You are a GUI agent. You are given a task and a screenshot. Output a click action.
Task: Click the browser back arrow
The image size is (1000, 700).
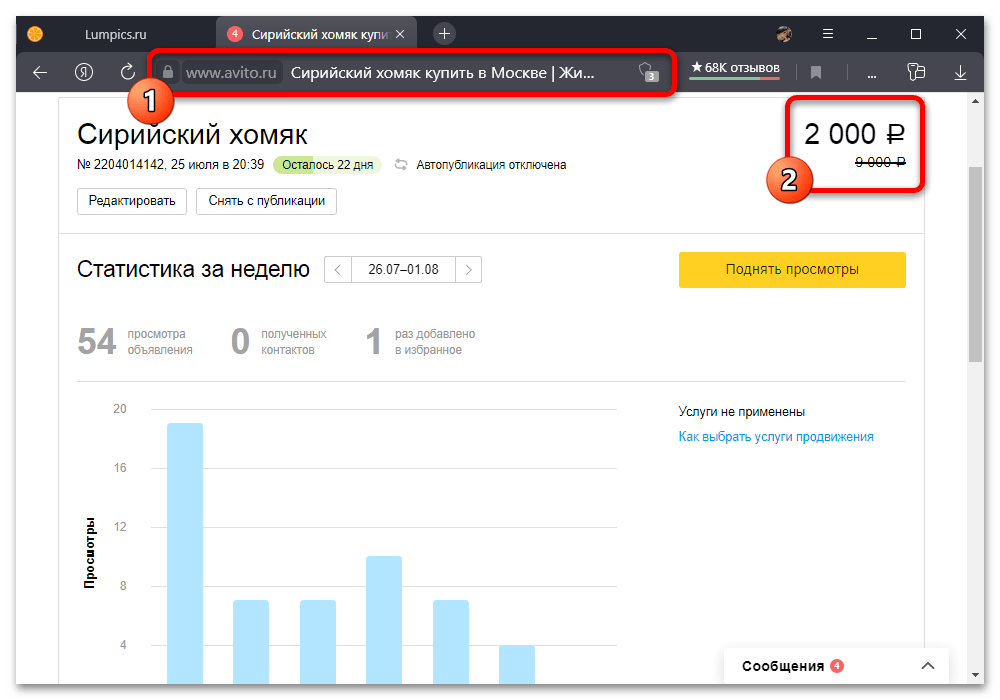pyautogui.click(x=40, y=72)
